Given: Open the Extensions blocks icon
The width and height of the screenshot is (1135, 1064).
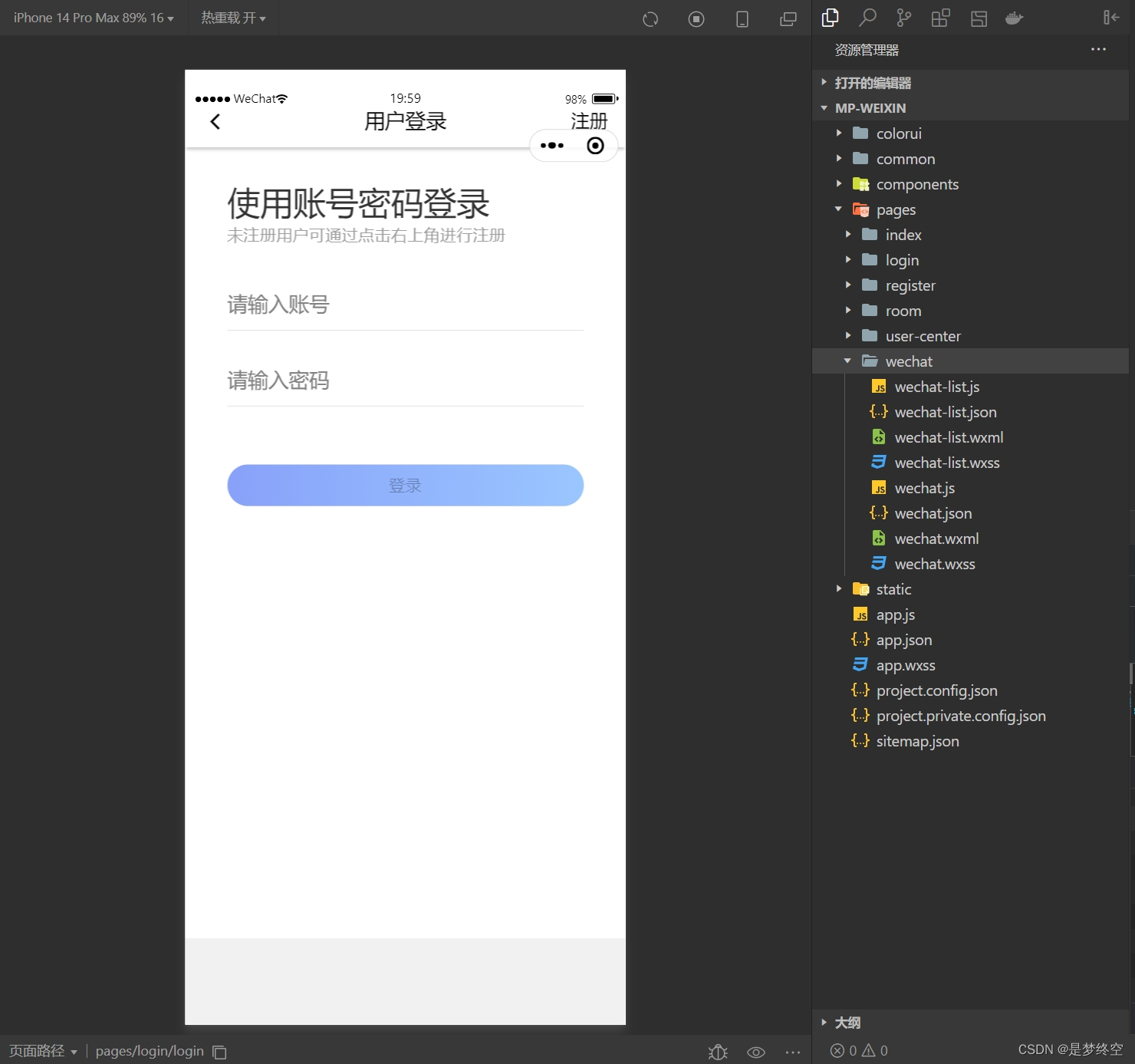Looking at the screenshot, I should coord(941,18).
